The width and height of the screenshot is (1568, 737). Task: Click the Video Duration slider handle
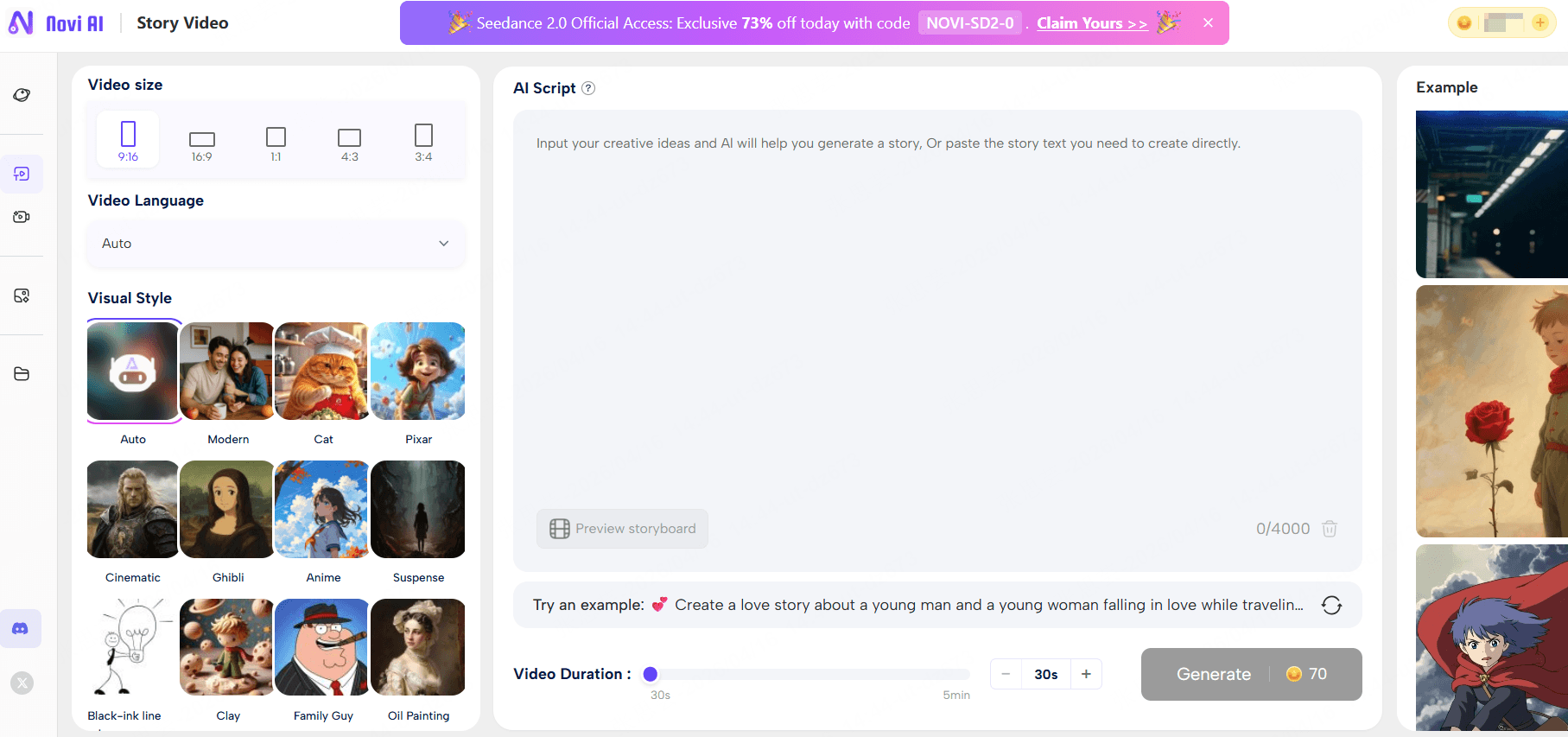651,674
